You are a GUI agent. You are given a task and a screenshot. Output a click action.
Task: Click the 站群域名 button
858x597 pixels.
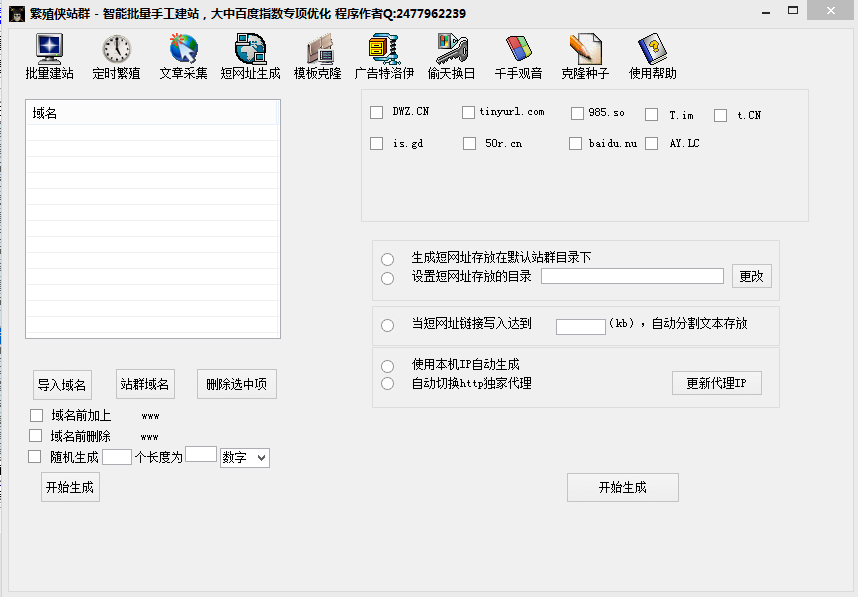pos(145,384)
